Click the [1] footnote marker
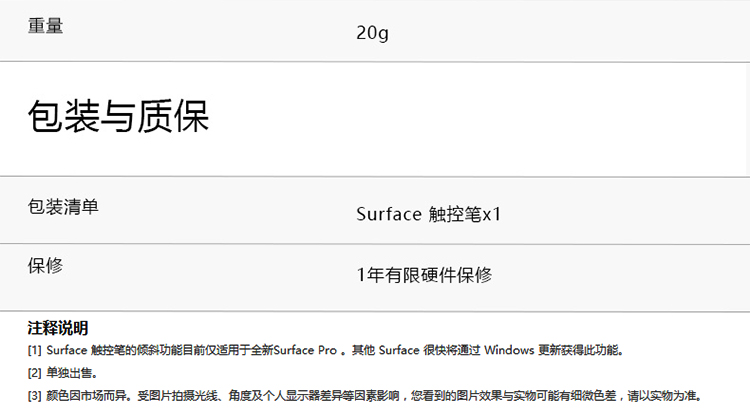This screenshot has height=414, width=750. pyautogui.click(x=34, y=351)
